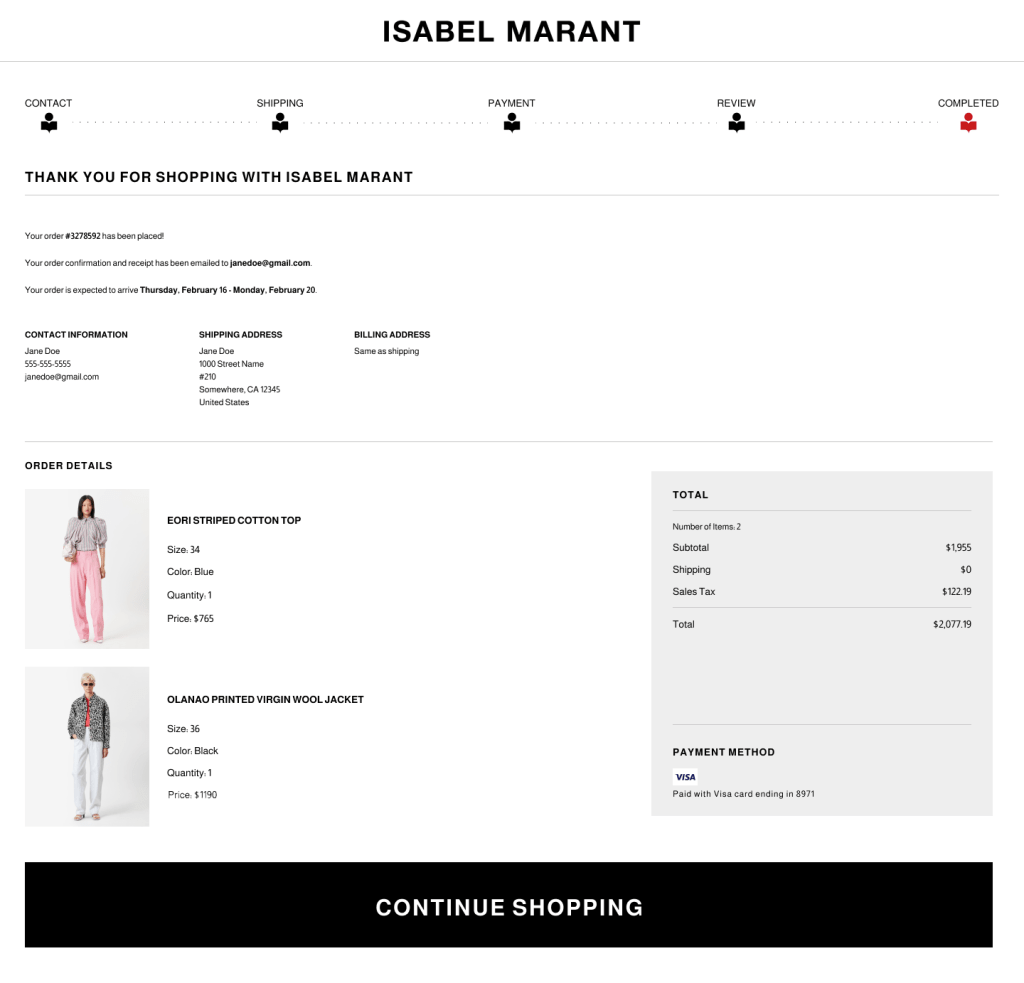1024x983 pixels.
Task: Click the Review step icon
Action: coord(737,123)
